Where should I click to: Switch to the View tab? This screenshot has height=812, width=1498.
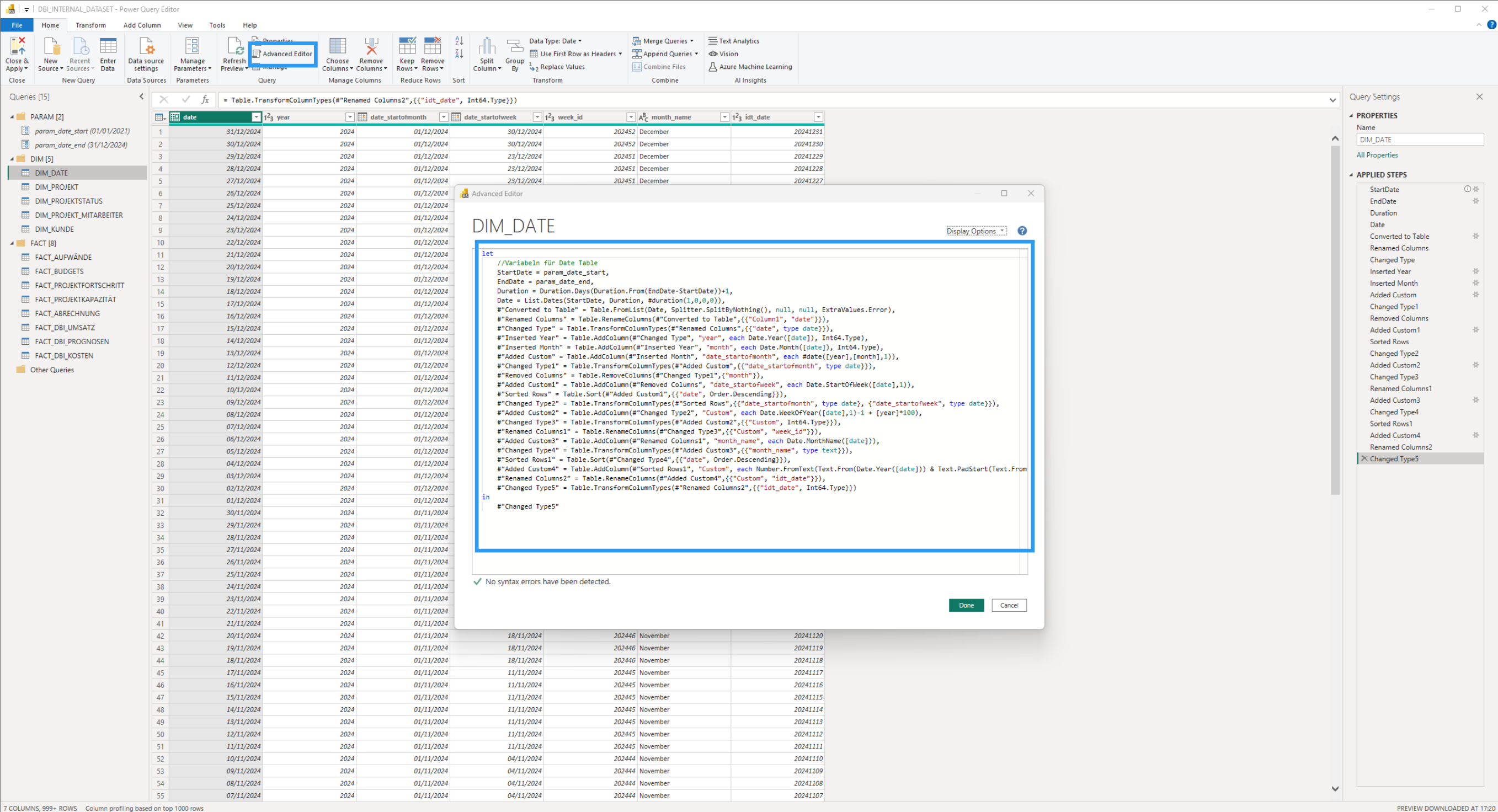point(185,25)
